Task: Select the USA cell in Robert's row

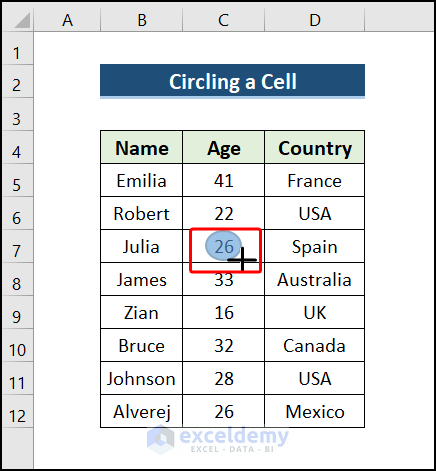Action: (x=315, y=213)
